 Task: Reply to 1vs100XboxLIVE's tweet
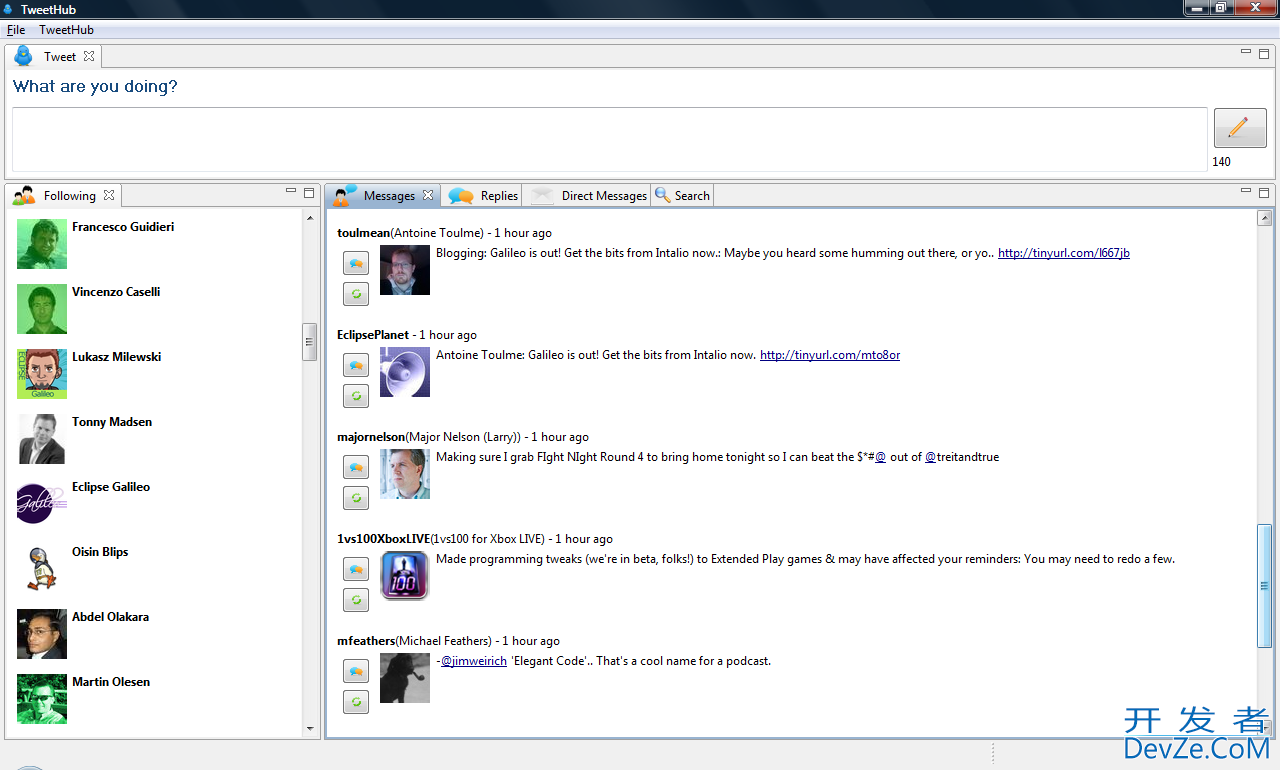coord(356,569)
